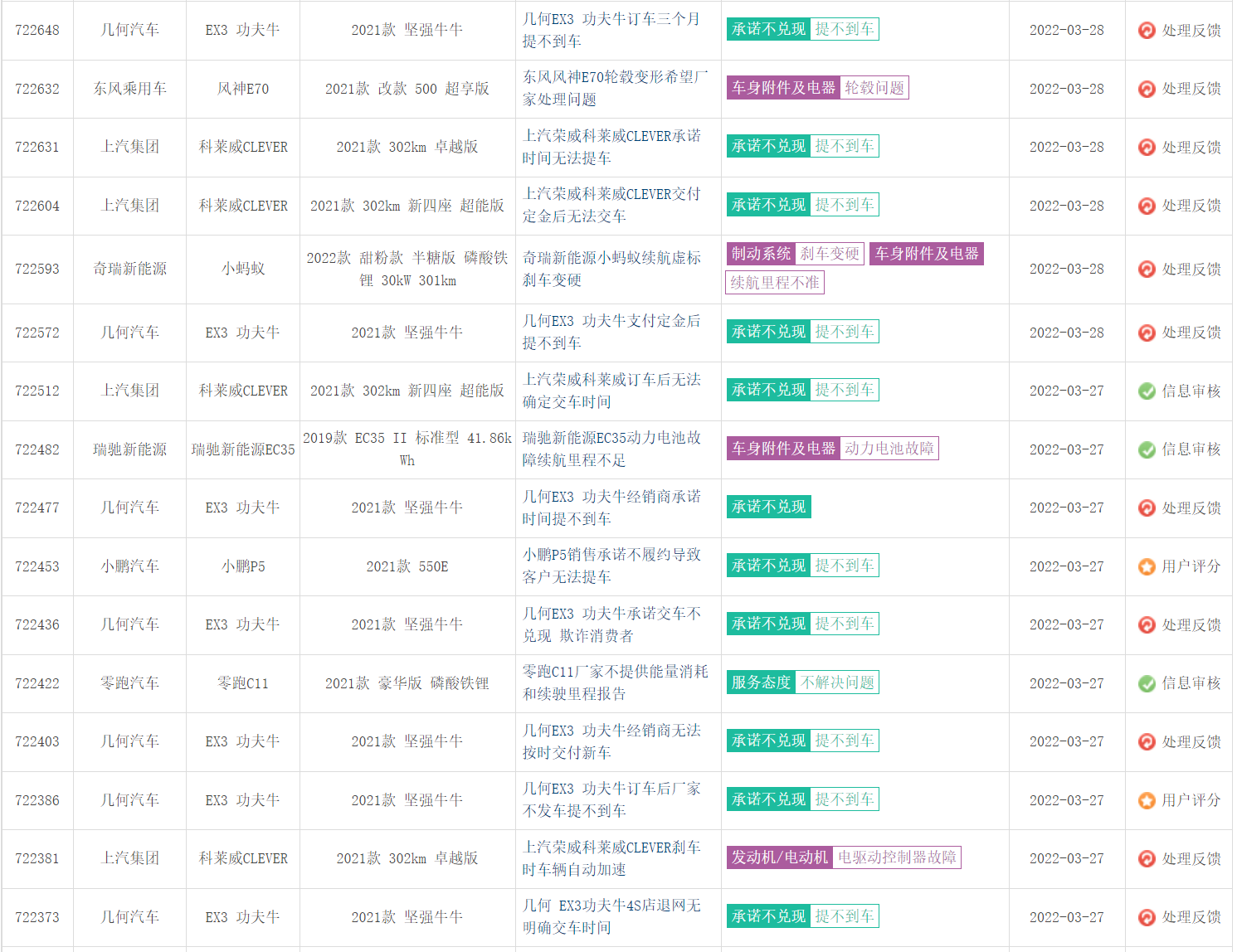The image size is (1237, 952).
Task: Click the brand cell 奇瑞新能源
Action: pyautogui.click(x=129, y=270)
